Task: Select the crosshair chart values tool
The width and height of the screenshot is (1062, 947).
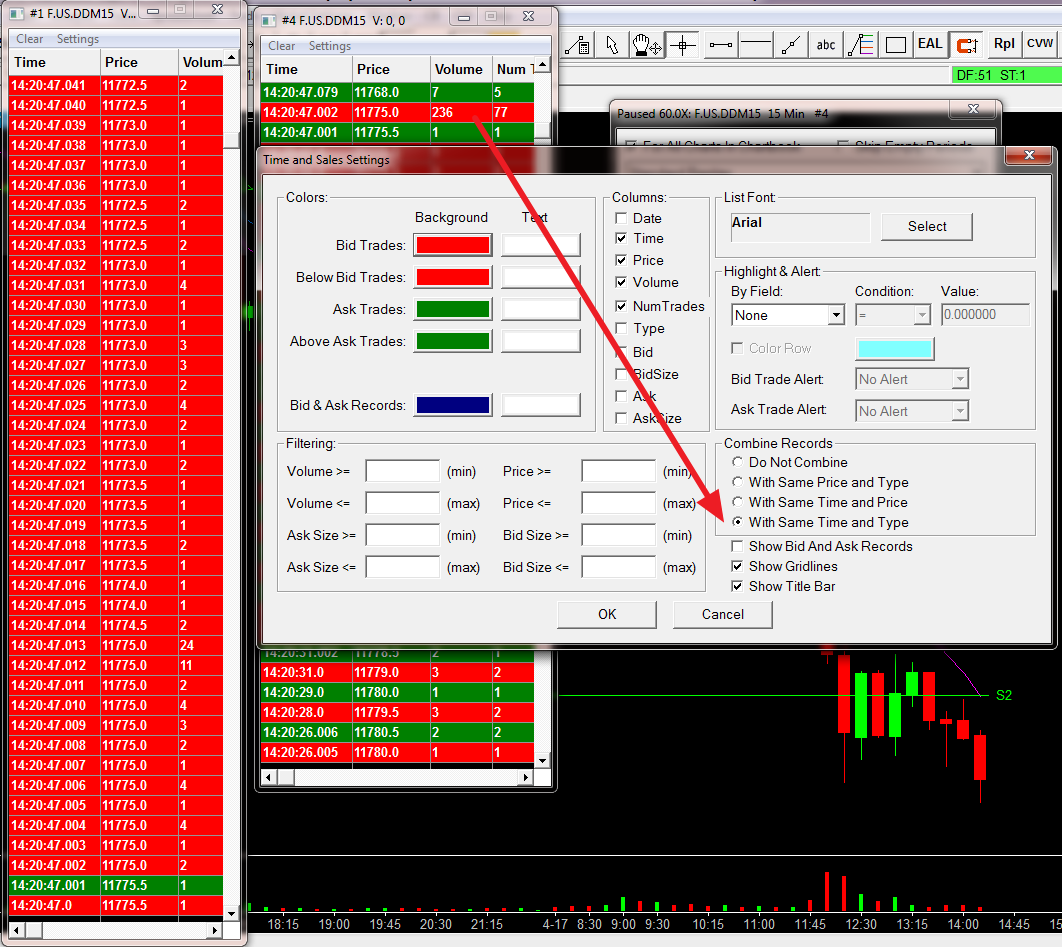Action: [x=683, y=45]
